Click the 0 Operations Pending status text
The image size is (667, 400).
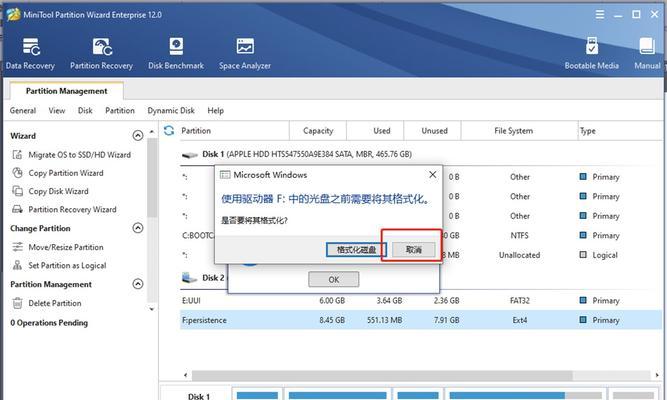(49, 323)
